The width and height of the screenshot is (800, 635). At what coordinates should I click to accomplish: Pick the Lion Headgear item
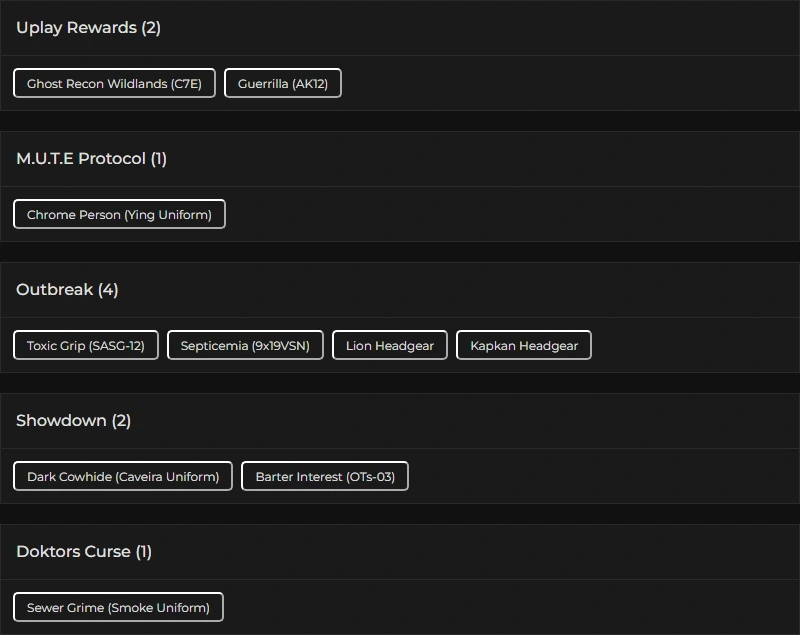390,346
